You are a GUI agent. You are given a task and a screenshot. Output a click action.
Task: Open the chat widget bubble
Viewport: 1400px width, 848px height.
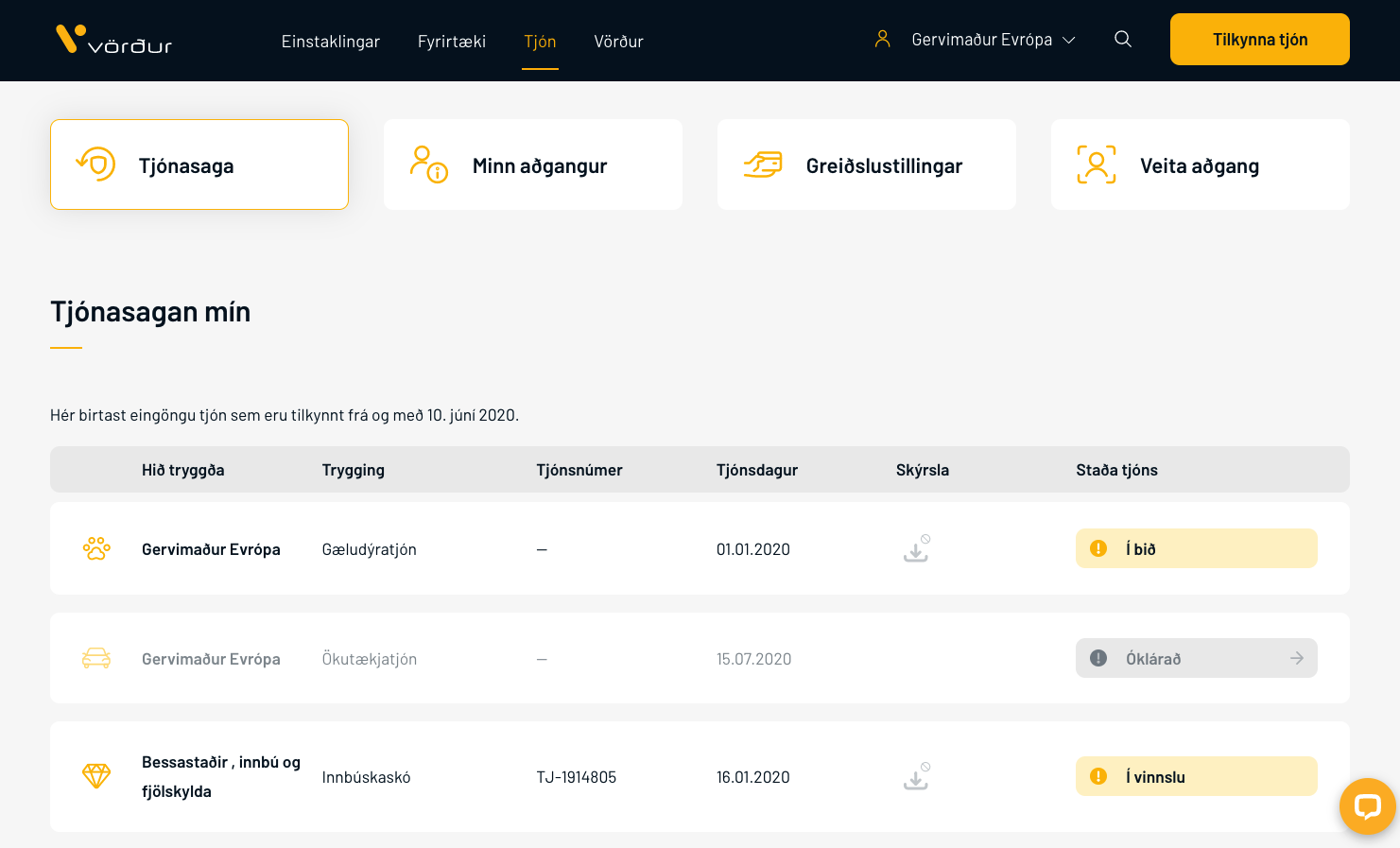(1368, 806)
